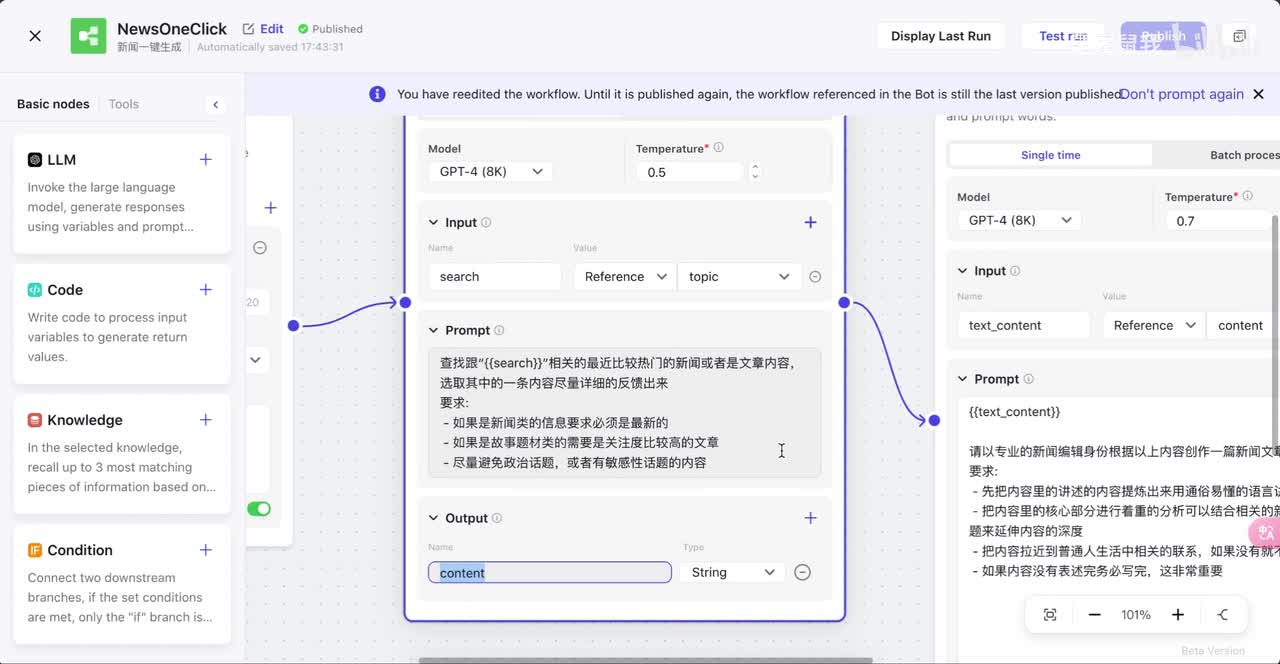Open the String type dropdown

click(732, 572)
